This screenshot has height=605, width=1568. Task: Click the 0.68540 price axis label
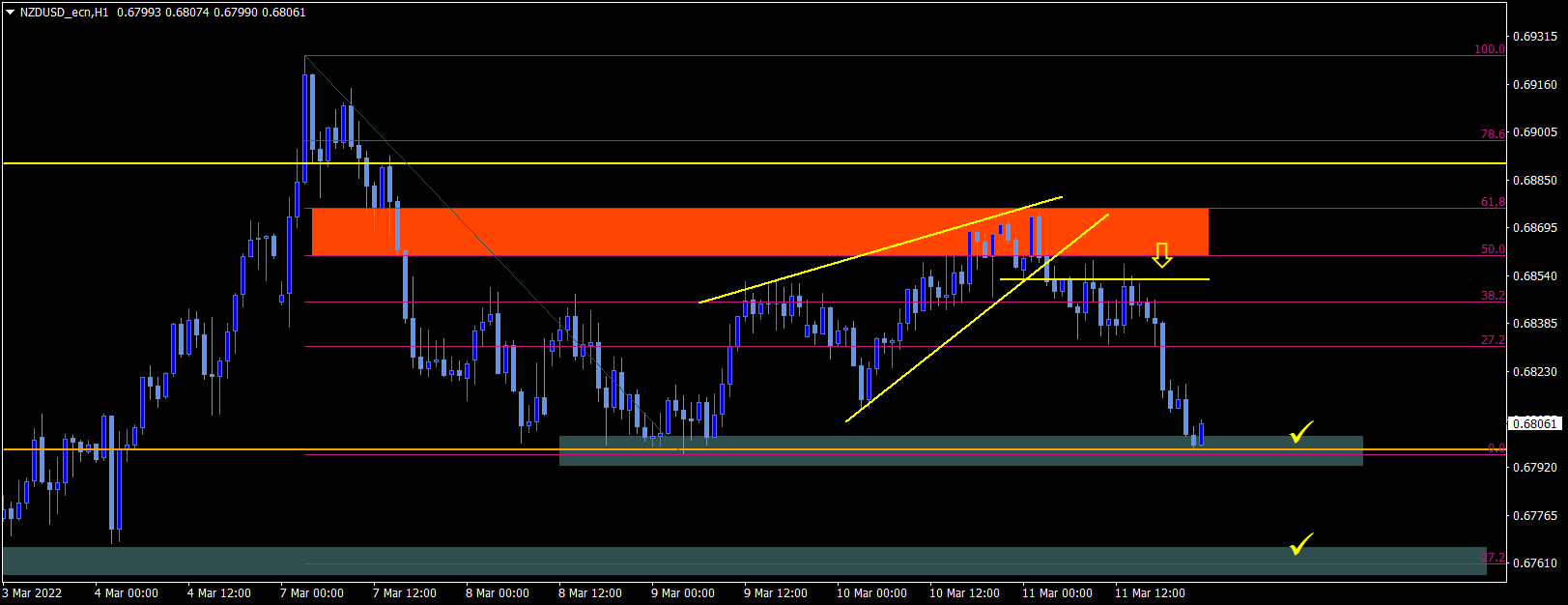click(1534, 276)
